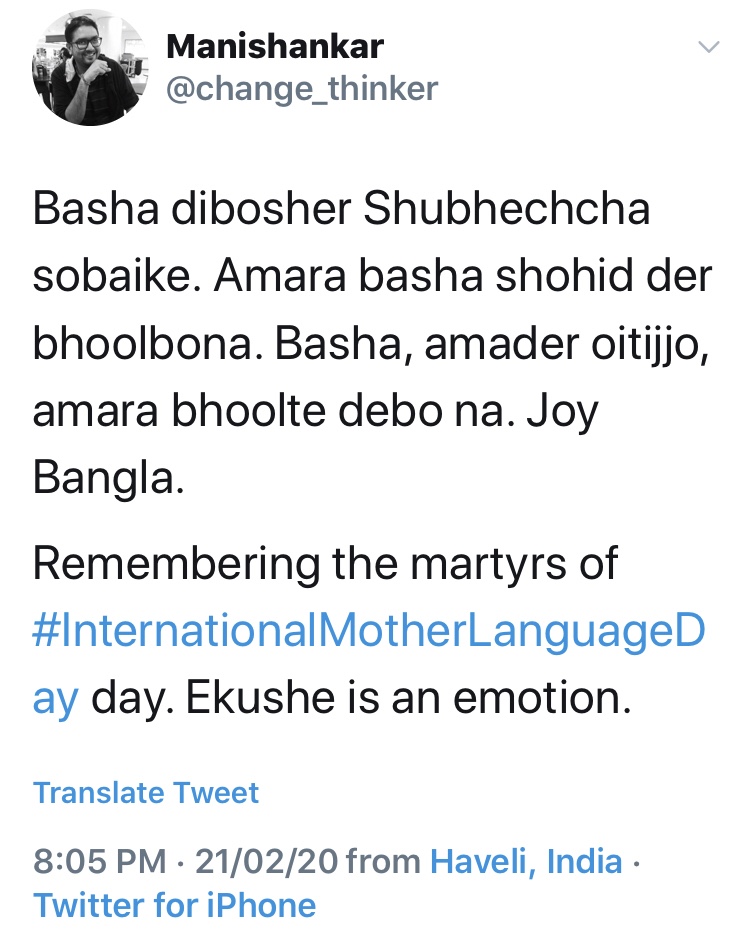Screen dimensions: 750x935
Task: Click the "Remembering the martyrs of" text
Action: tap(326, 565)
